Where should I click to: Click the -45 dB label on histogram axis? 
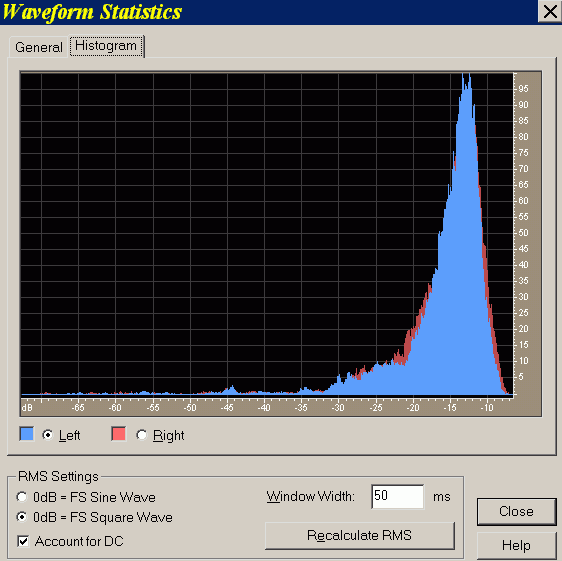pyautogui.click(x=227, y=408)
